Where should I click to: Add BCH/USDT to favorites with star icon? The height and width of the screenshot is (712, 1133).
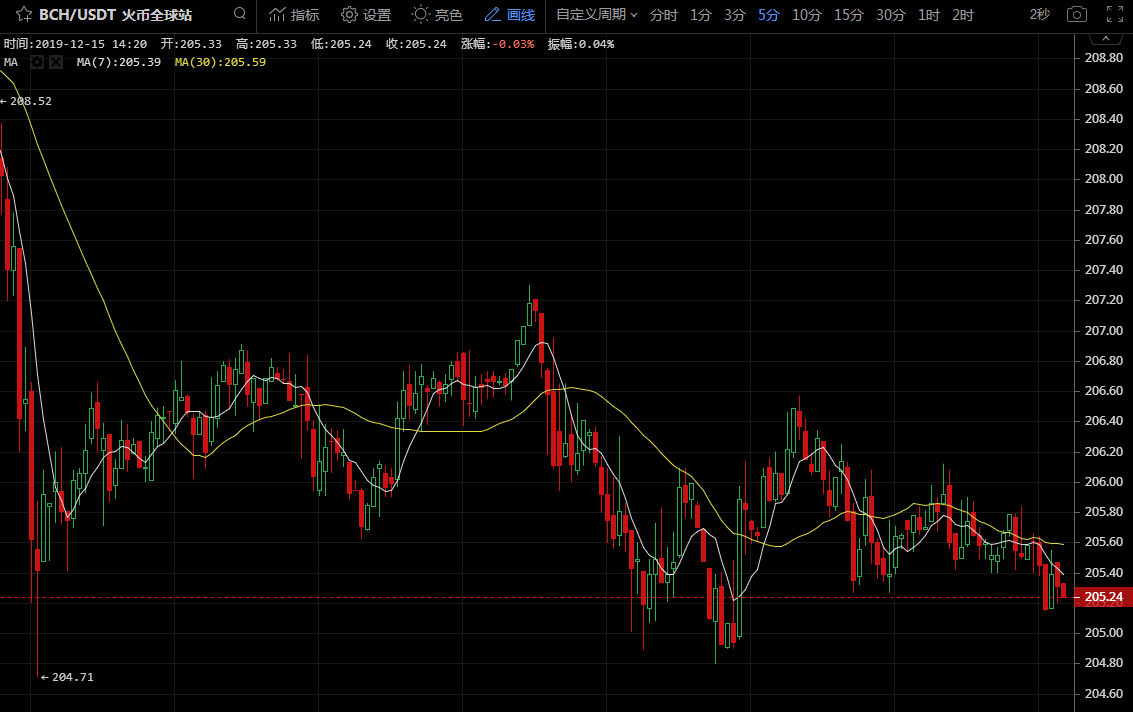(24, 14)
